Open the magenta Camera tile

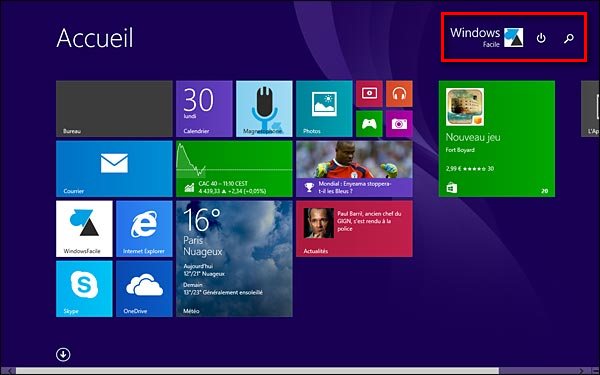pos(399,124)
